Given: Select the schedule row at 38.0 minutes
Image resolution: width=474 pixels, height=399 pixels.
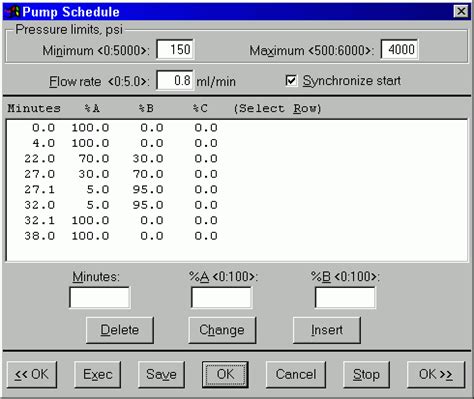Looking at the screenshot, I should (x=237, y=236).
